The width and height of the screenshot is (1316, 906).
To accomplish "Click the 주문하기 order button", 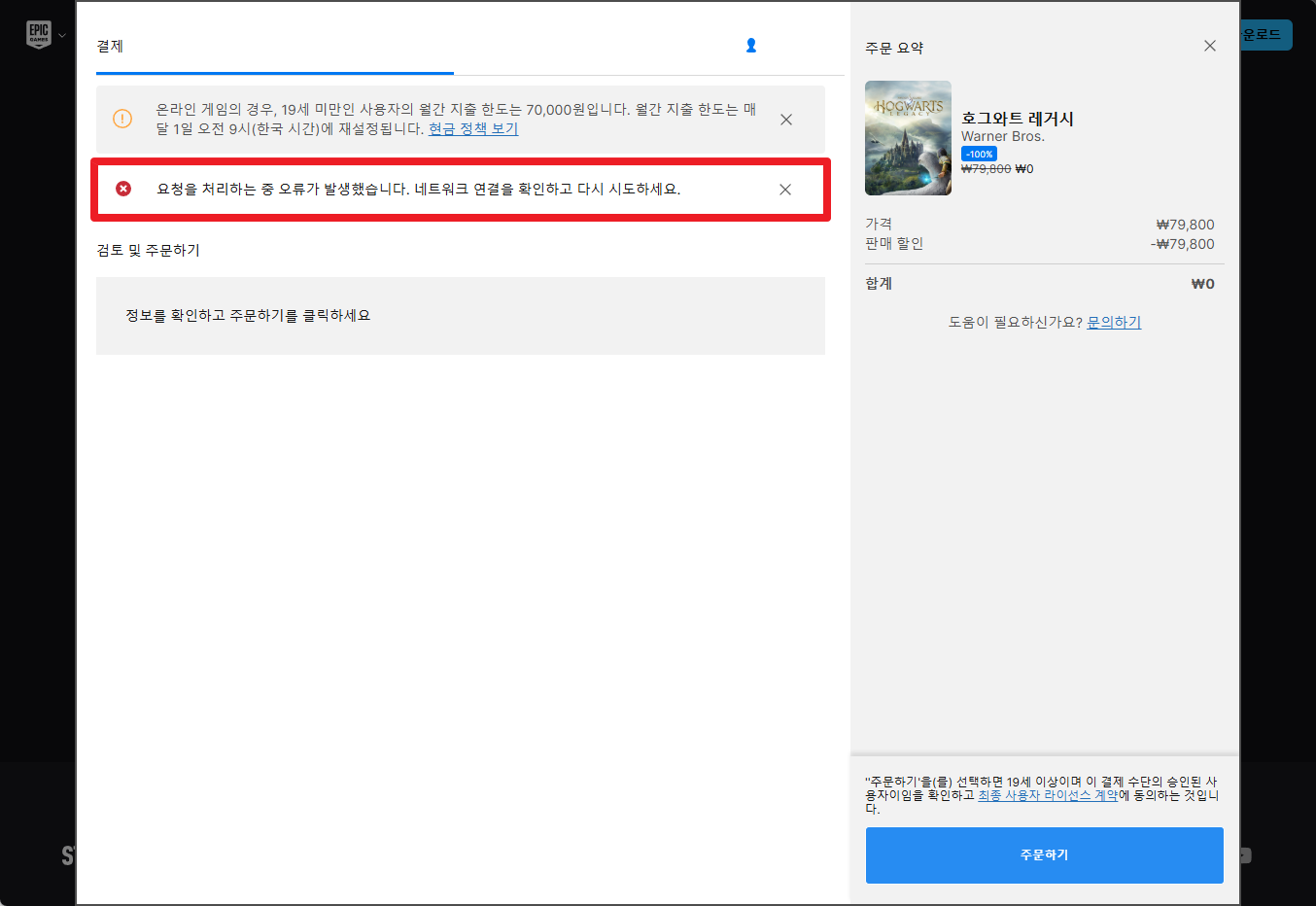I will (1045, 855).
